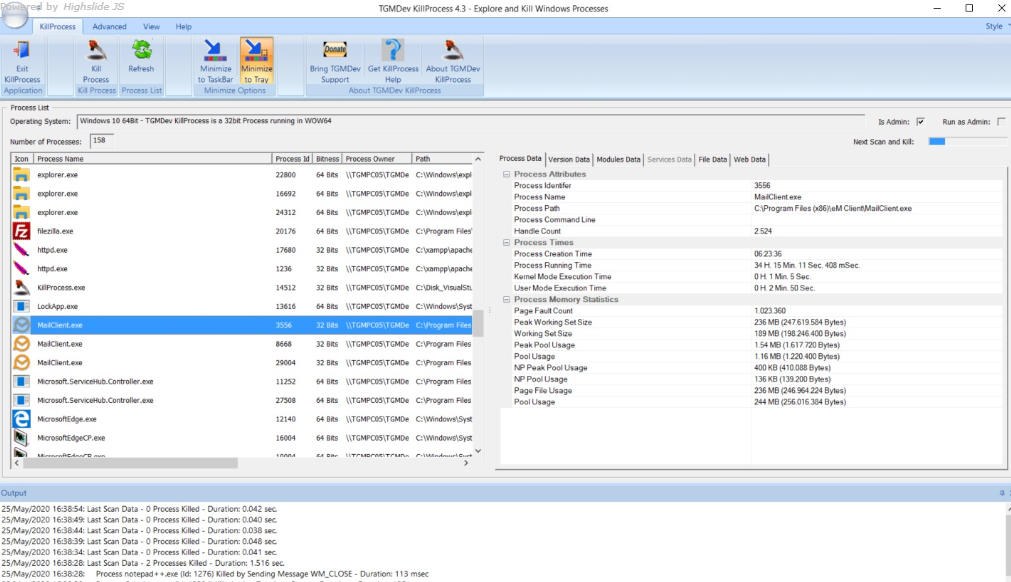1011x582 pixels.
Task: Sort by the Process Owner column header
Action: [x=377, y=159]
